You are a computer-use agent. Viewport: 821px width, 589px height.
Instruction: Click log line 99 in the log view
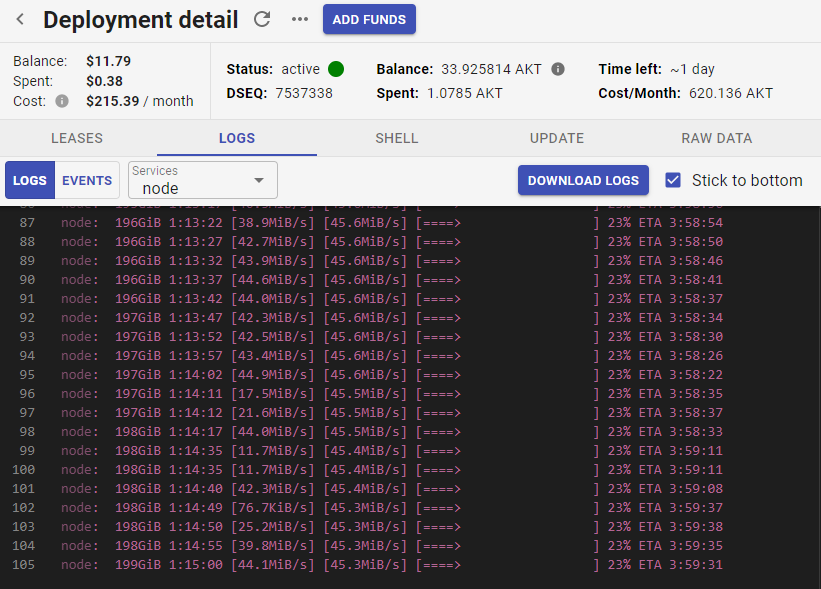(410, 451)
